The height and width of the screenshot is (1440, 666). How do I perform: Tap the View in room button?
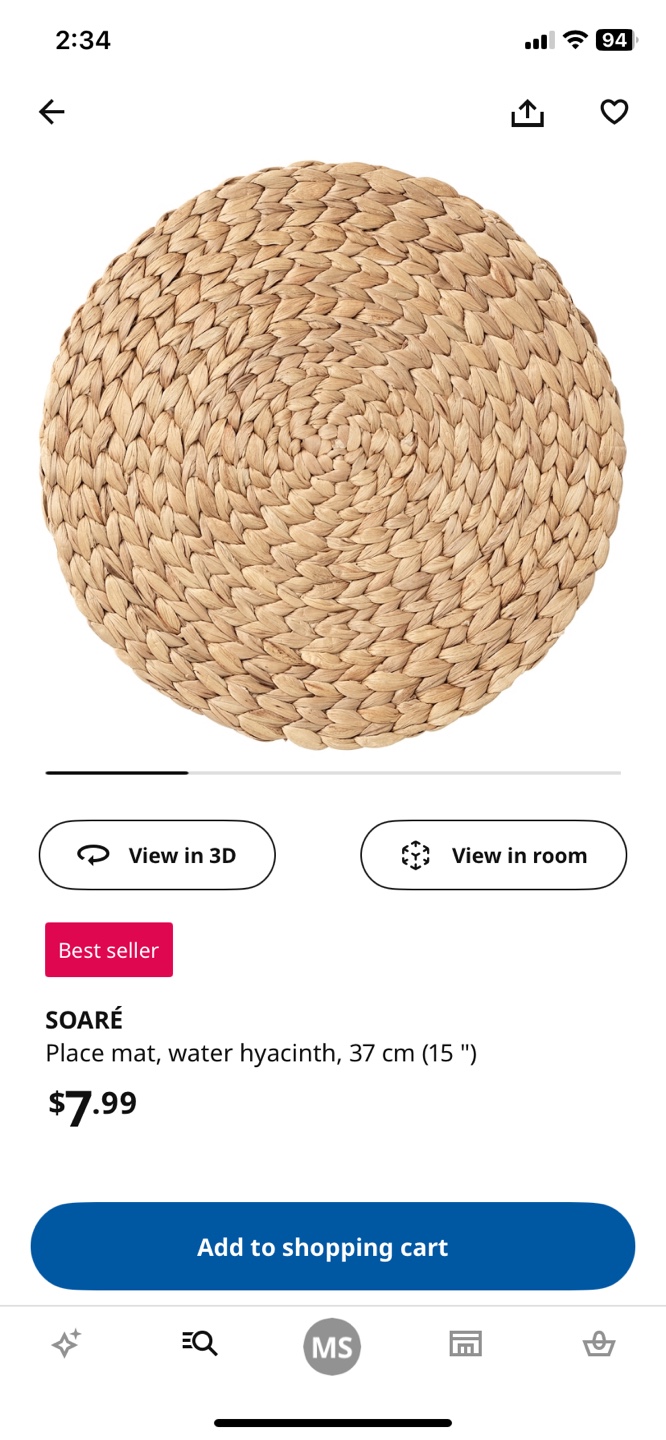493,855
